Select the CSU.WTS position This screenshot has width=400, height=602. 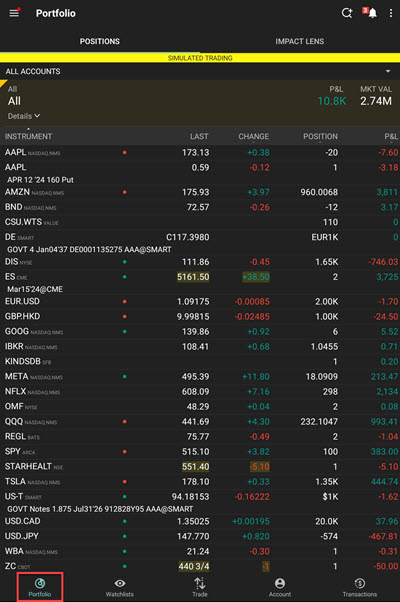point(200,222)
